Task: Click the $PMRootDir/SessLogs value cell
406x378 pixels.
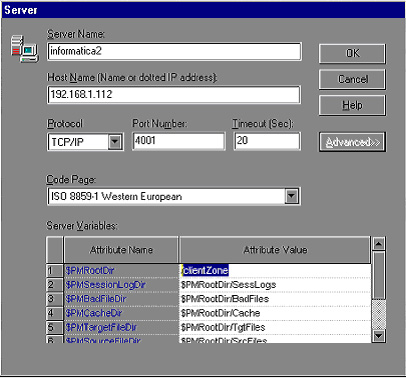Action: click(275, 285)
